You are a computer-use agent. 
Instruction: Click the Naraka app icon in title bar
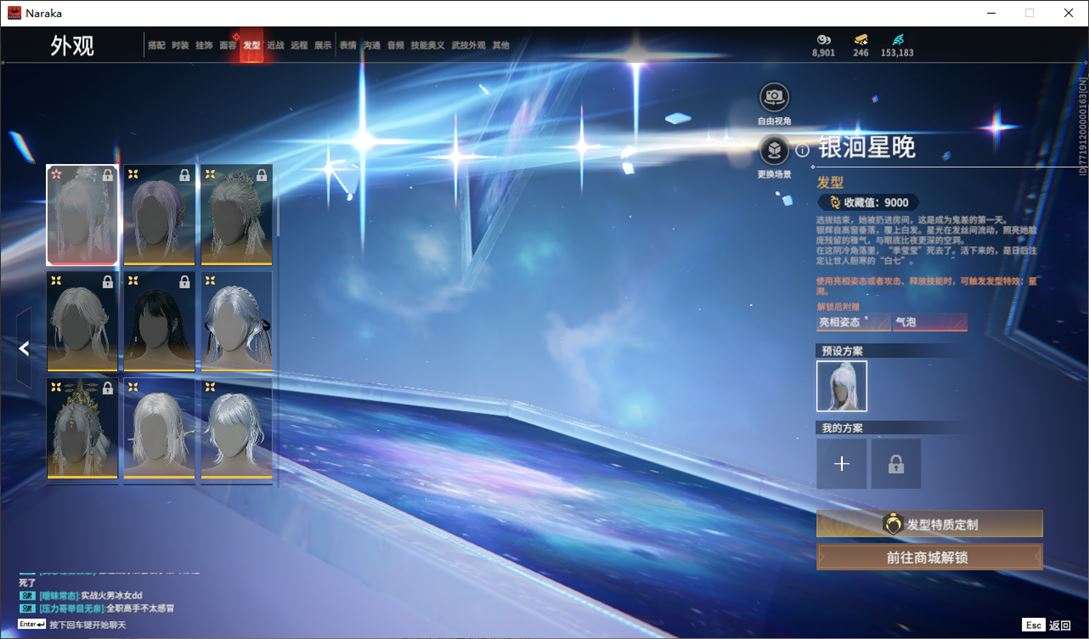point(14,13)
